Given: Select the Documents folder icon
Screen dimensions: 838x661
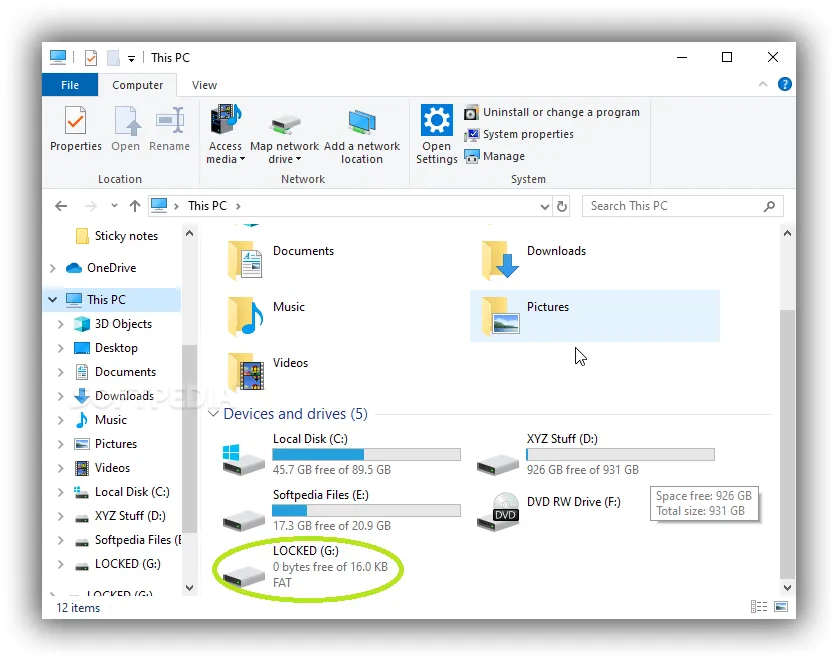Looking at the screenshot, I should pos(245,260).
